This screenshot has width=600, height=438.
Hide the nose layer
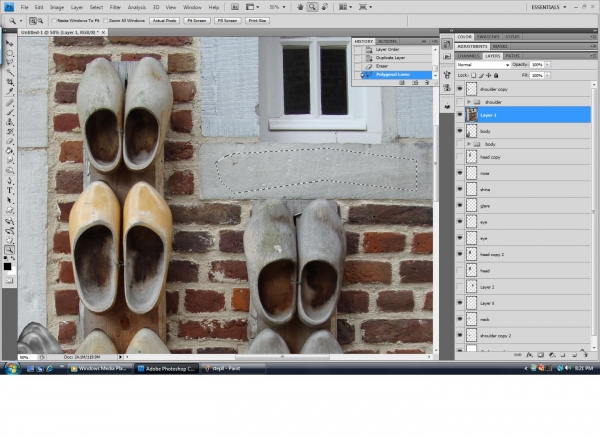(x=460, y=173)
